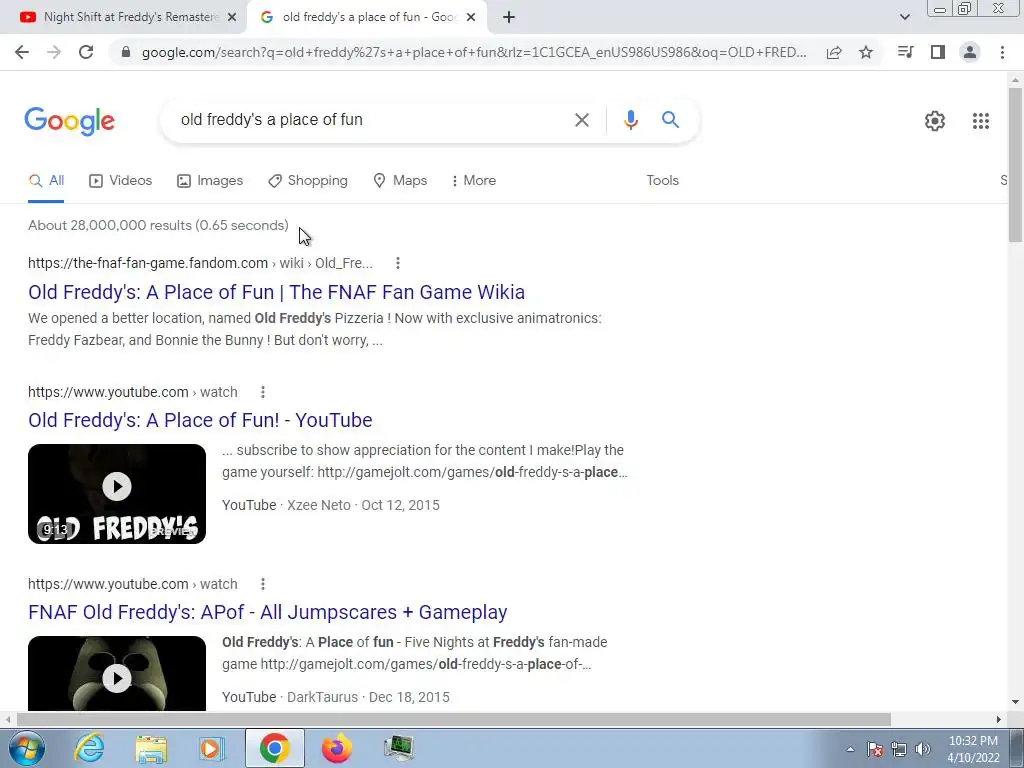Show hidden system tray icons

pyautogui.click(x=850, y=750)
